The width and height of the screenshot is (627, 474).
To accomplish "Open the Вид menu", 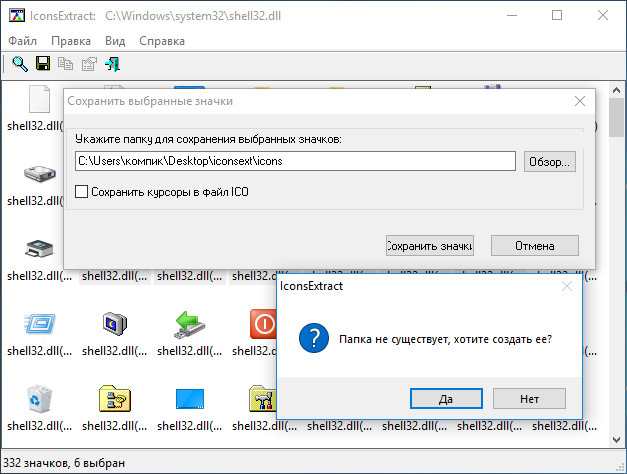I will pyautogui.click(x=115, y=41).
